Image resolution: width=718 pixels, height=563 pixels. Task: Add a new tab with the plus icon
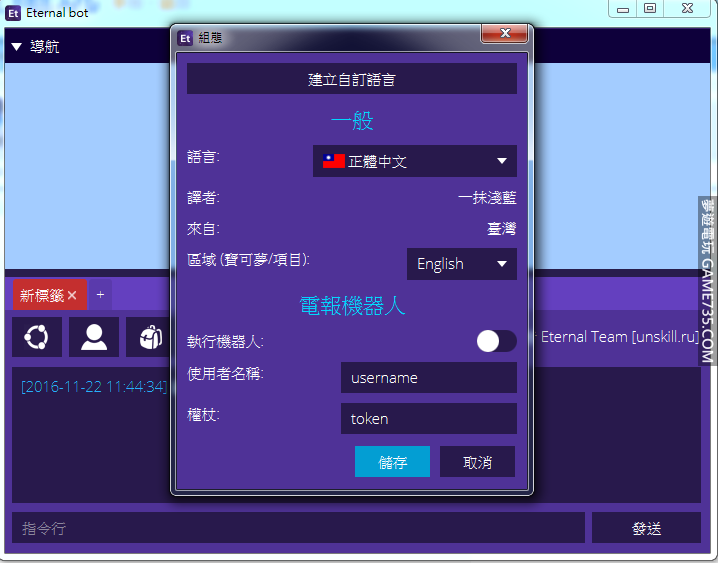[x=100, y=295]
